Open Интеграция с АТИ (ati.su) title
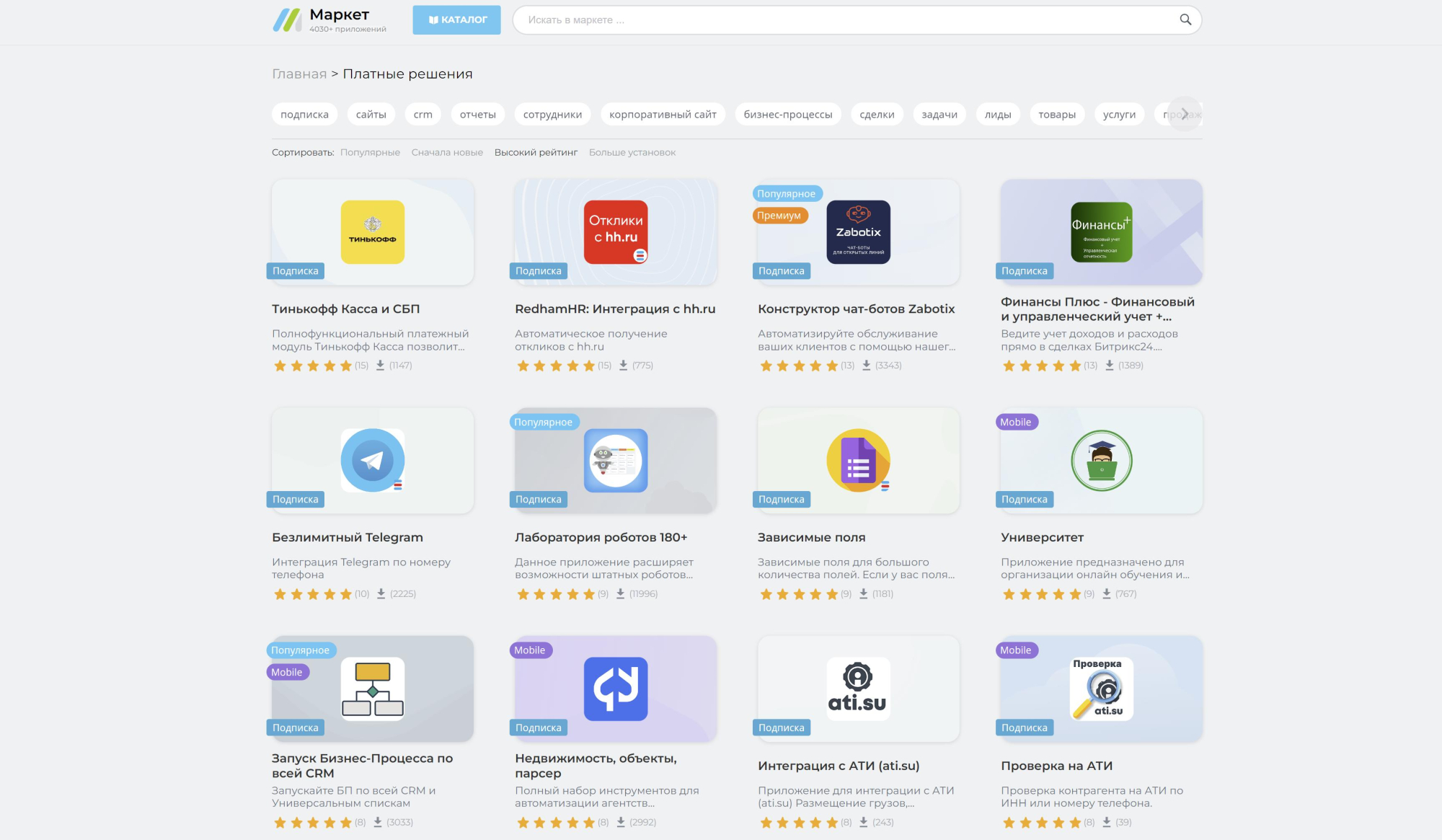Screen dimensions: 1442x840 (839, 766)
